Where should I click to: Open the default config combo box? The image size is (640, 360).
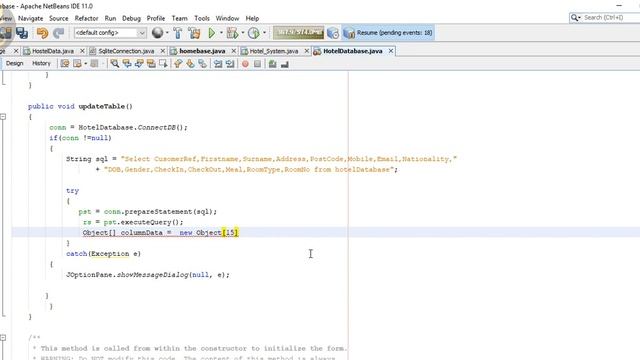110,33
